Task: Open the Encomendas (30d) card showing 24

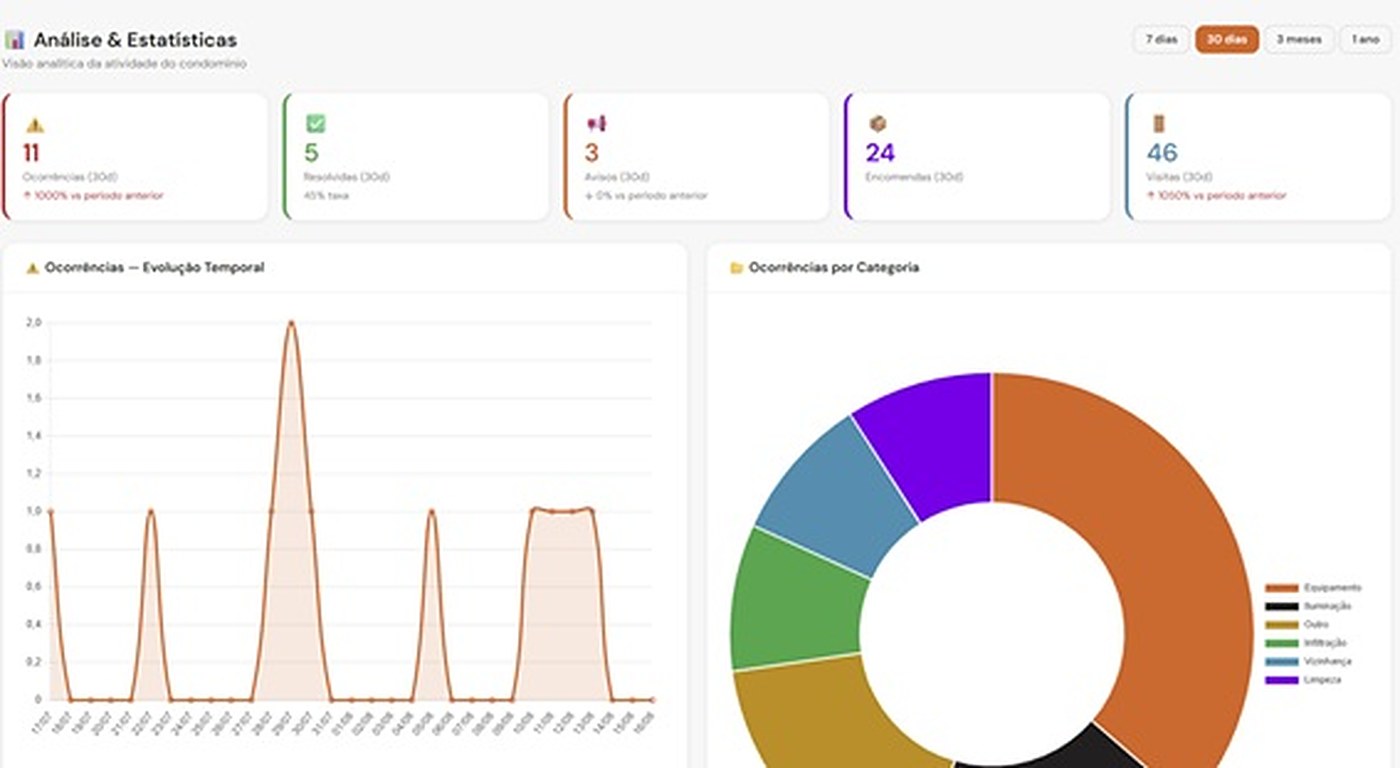Action: click(x=977, y=156)
